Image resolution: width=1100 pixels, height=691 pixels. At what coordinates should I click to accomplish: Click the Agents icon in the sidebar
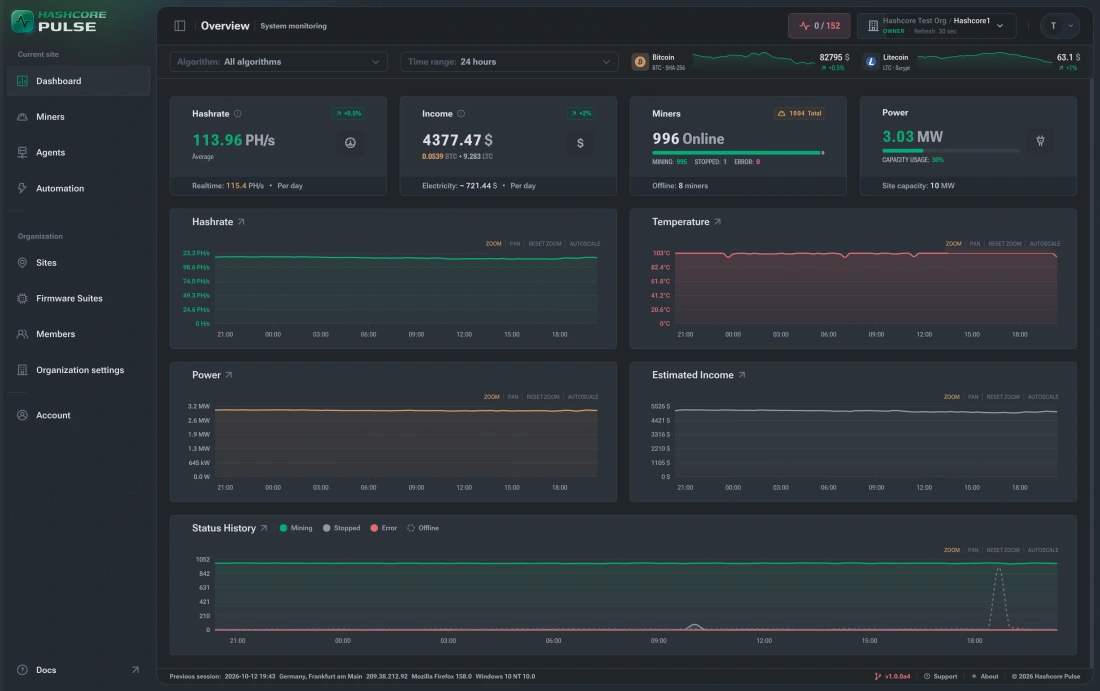(x=22, y=153)
